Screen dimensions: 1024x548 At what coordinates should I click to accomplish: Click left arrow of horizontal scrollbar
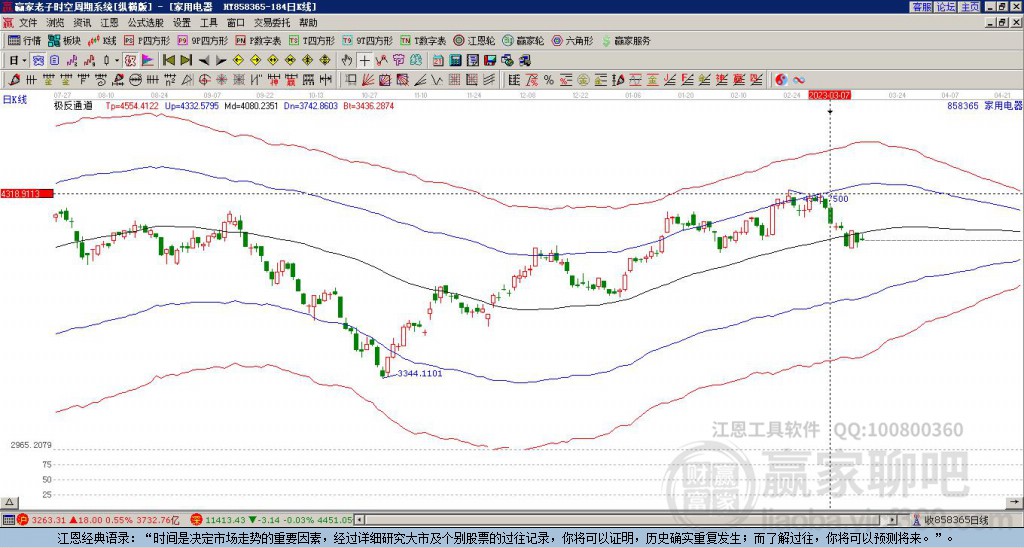[x=361, y=520]
